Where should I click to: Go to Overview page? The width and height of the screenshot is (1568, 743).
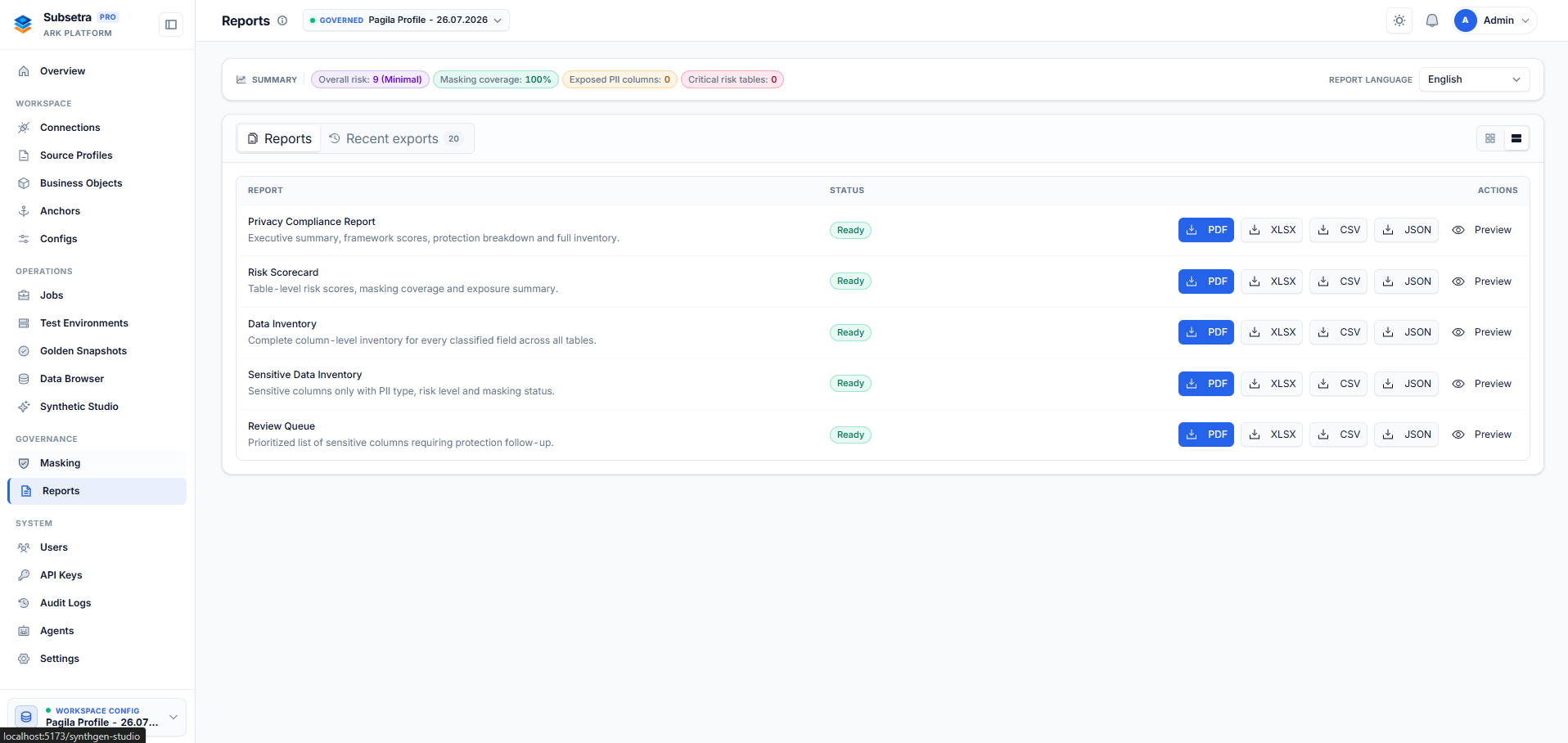(x=97, y=71)
